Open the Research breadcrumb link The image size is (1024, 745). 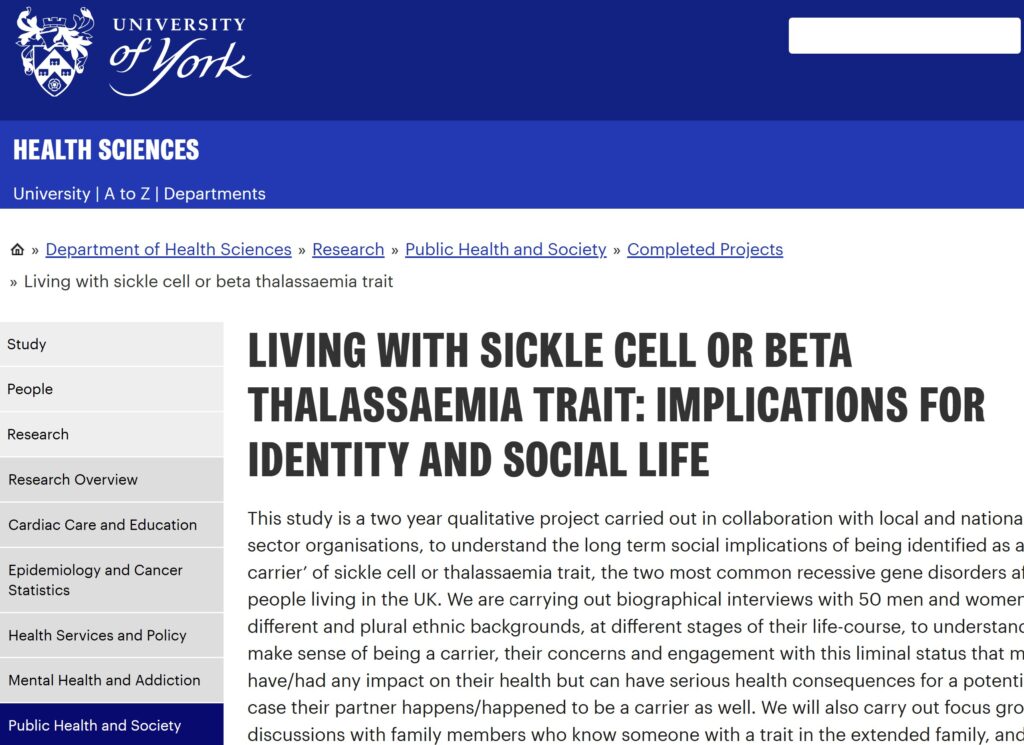pos(348,249)
